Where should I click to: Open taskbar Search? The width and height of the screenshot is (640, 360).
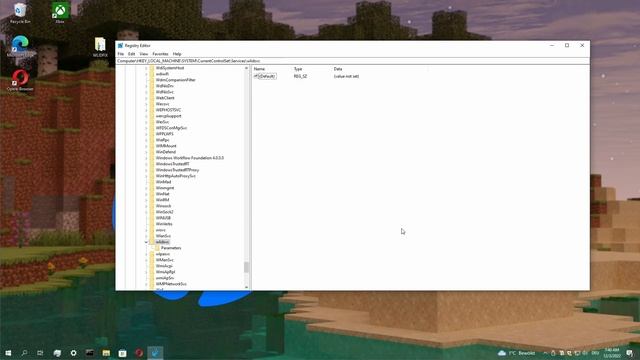(24, 353)
